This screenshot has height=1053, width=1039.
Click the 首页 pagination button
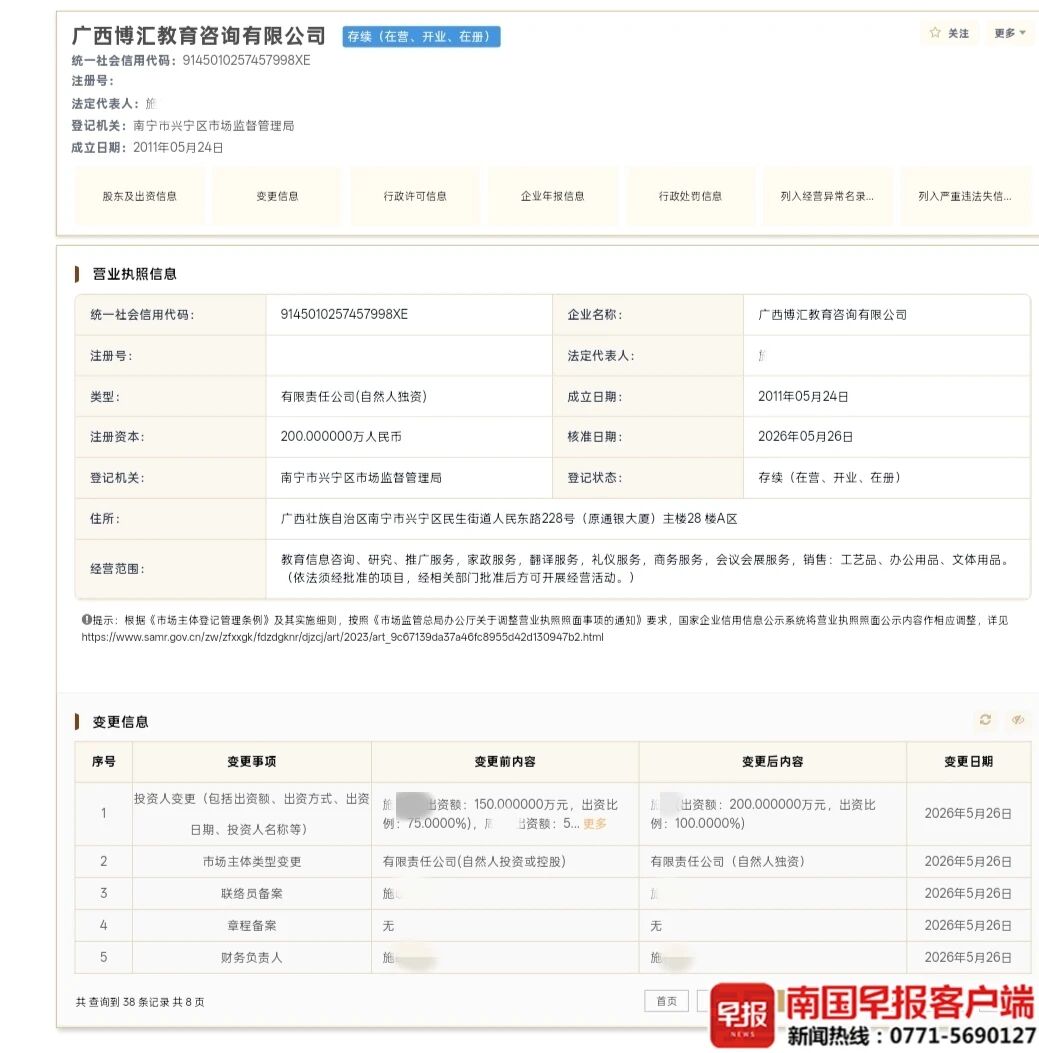[666, 1001]
